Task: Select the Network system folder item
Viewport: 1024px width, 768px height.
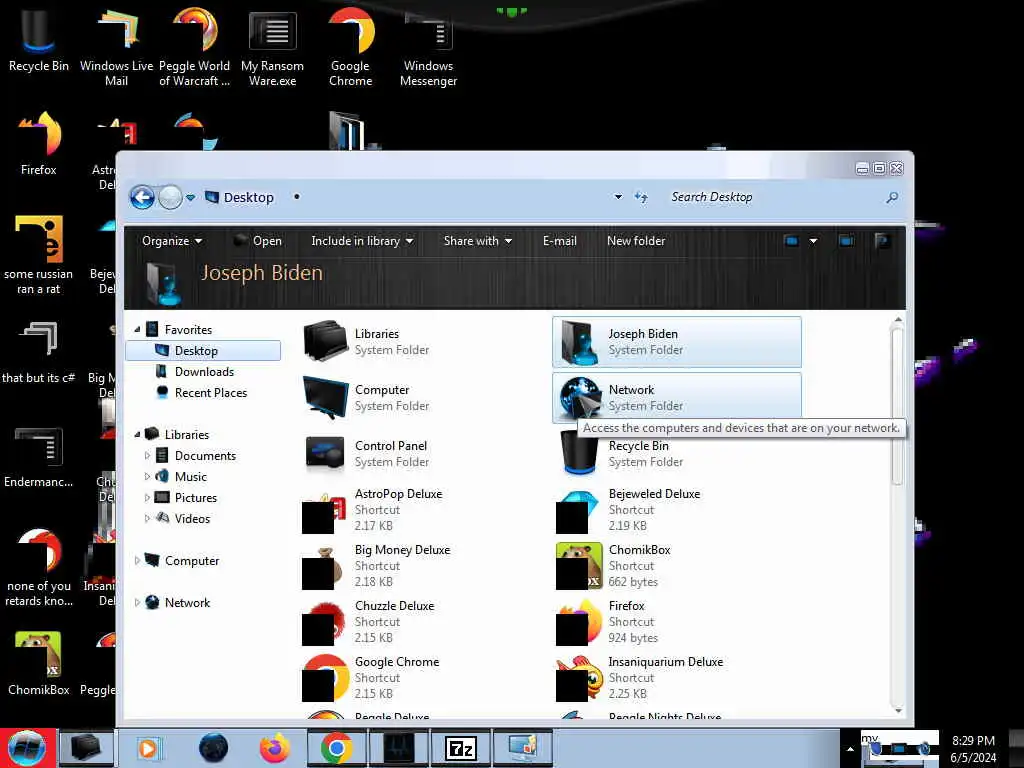Action: point(677,398)
